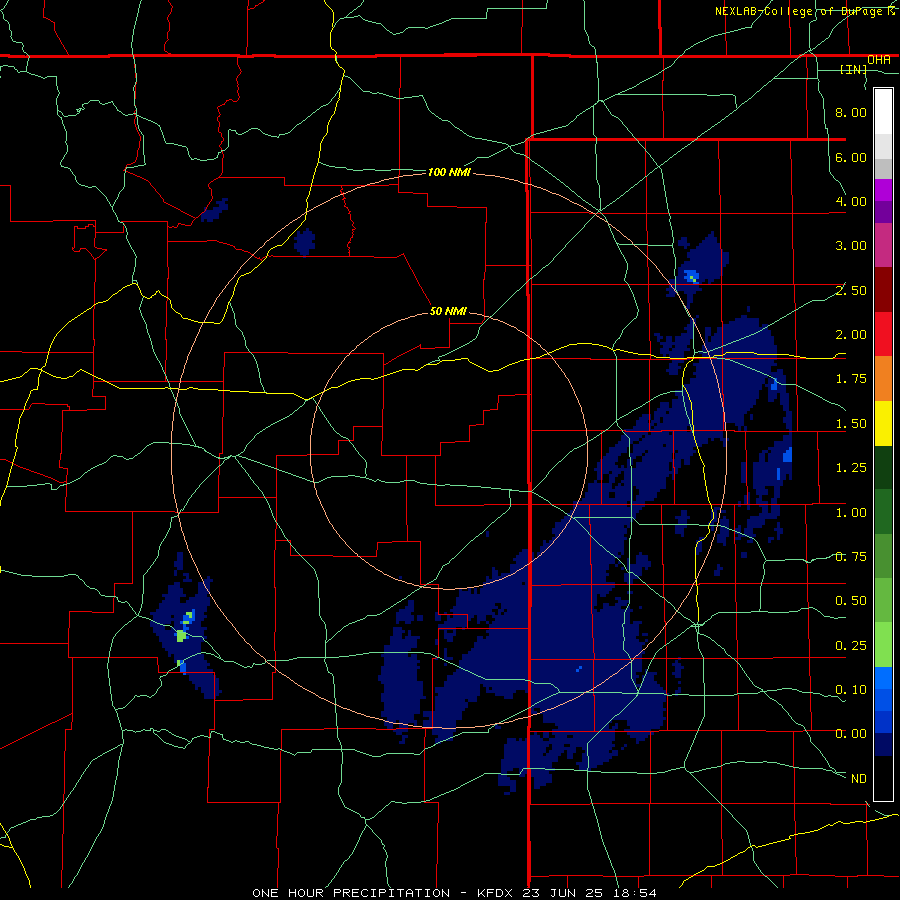This screenshot has height=900, width=900.
Task: Click the 100 NMI range ring label
Action: [x=449, y=172]
